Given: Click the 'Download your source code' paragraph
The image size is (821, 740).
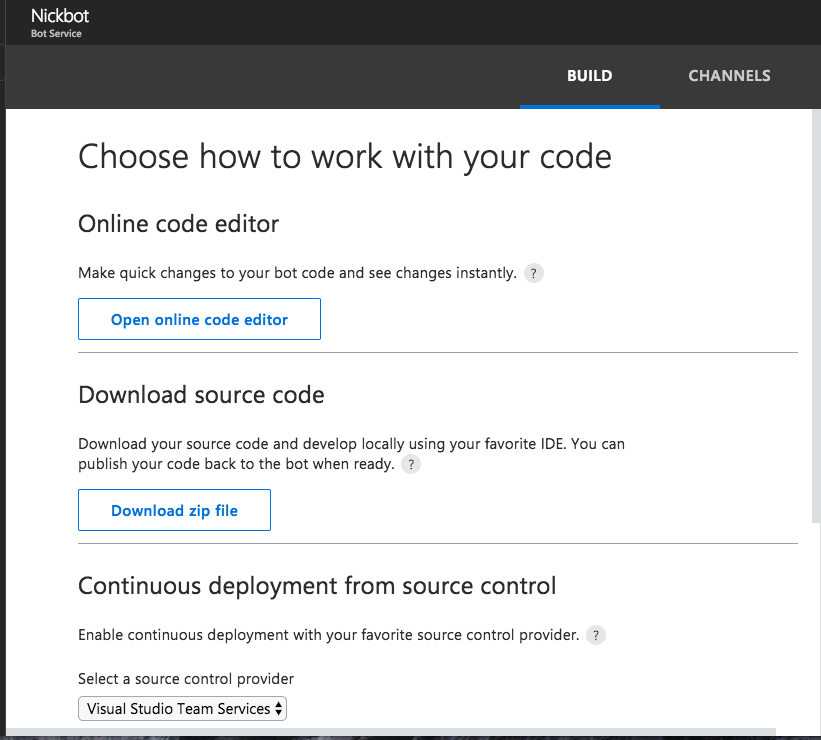Looking at the screenshot, I should 351,454.
